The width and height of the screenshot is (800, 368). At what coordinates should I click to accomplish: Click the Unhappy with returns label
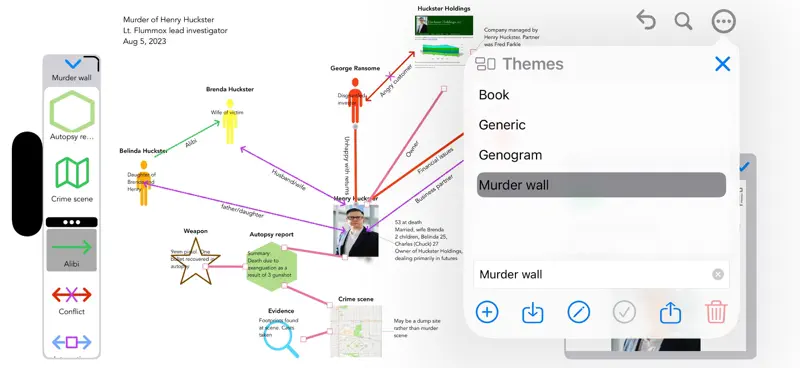[346, 165]
